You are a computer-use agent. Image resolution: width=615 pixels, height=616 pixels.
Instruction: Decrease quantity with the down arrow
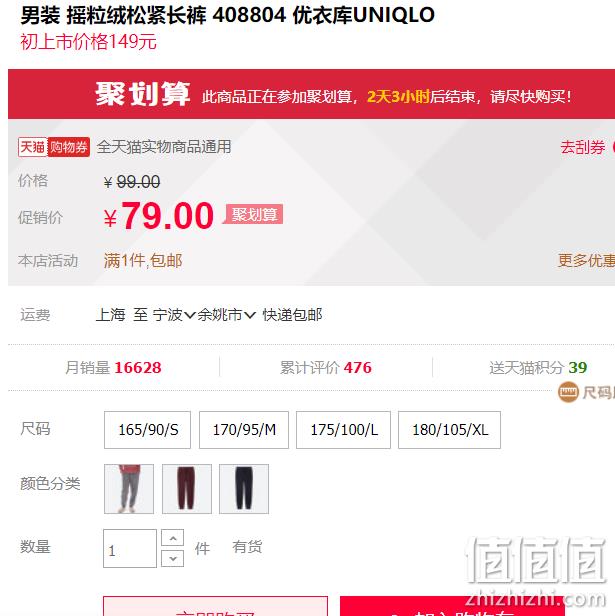click(173, 559)
